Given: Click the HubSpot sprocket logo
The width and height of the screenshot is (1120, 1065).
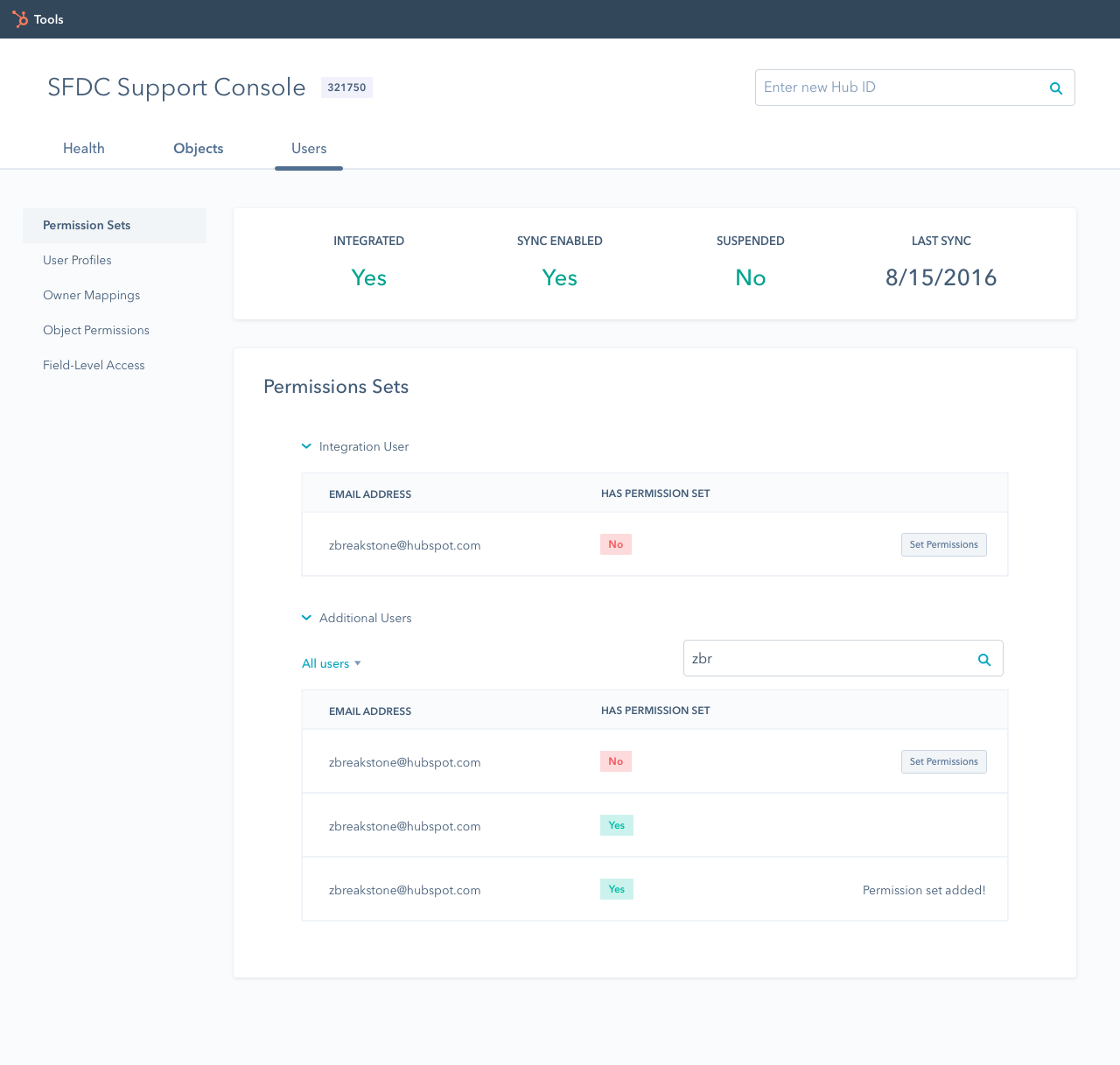Looking at the screenshot, I should click(19, 19).
